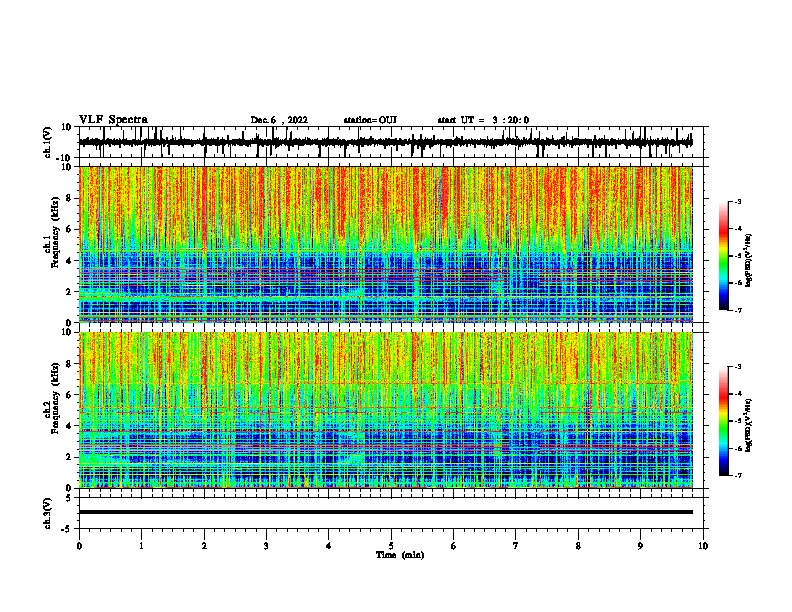Click the "2" kHz tick on ch.2 frequency axis
792x612 pixels.
point(70,457)
